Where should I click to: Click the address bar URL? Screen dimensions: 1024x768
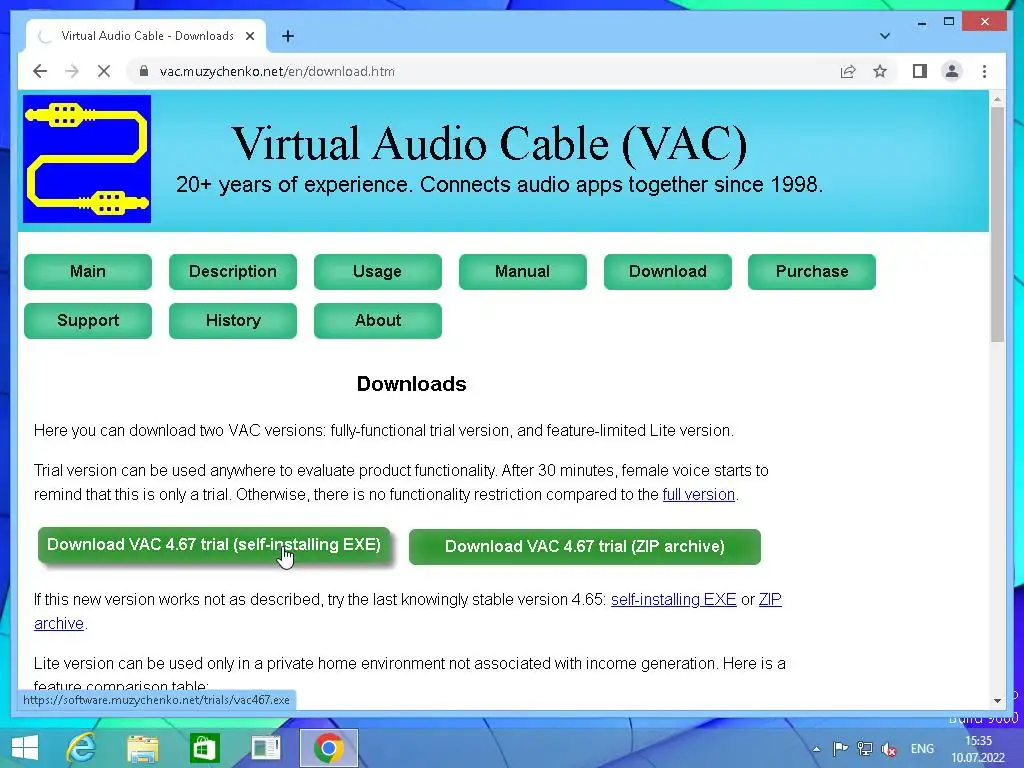coord(277,71)
